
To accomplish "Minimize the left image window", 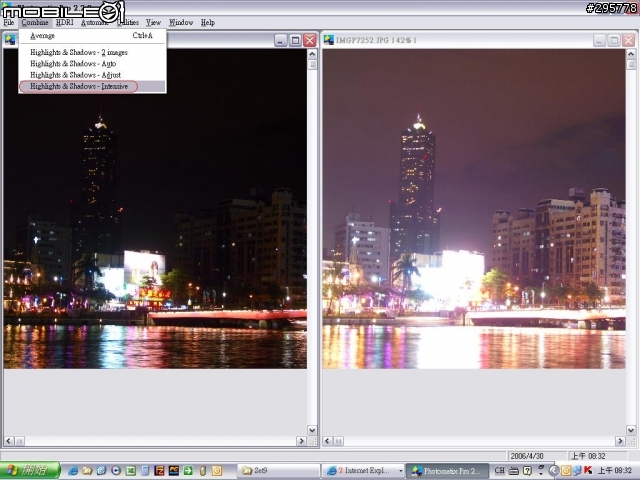I will click(x=281, y=40).
